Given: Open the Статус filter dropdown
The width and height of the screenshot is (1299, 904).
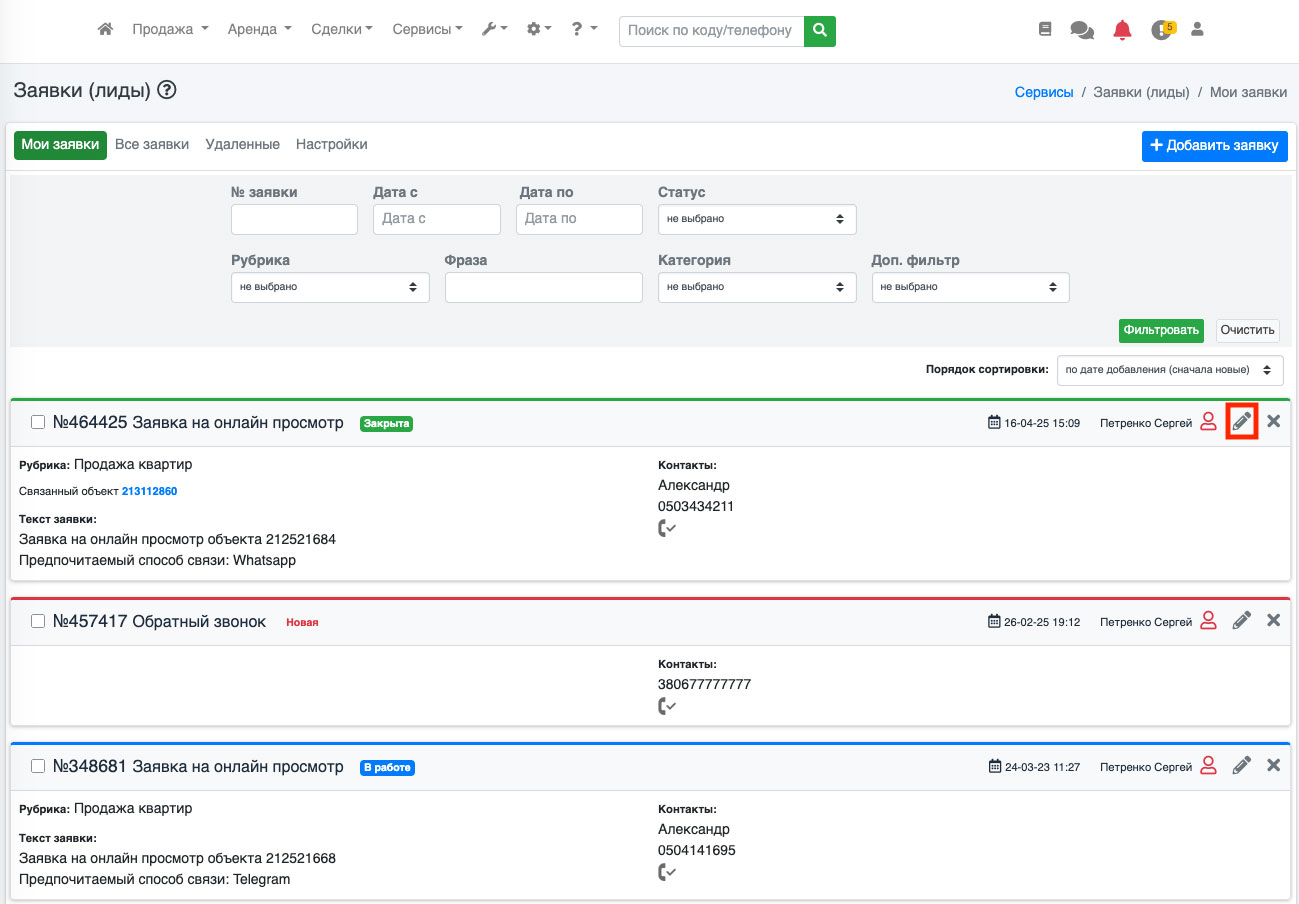Looking at the screenshot, I should (x=756, y=219).
